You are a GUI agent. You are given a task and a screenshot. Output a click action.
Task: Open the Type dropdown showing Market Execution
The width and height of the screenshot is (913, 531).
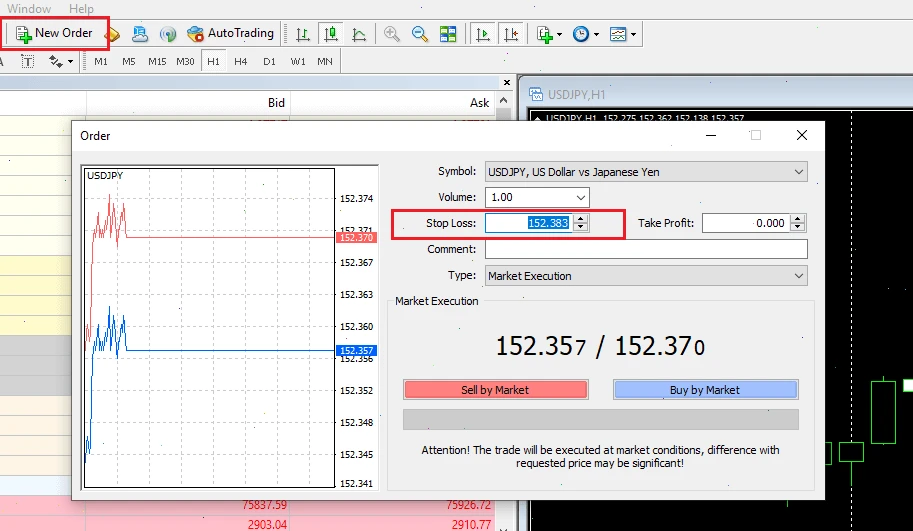tap(646, 276)
